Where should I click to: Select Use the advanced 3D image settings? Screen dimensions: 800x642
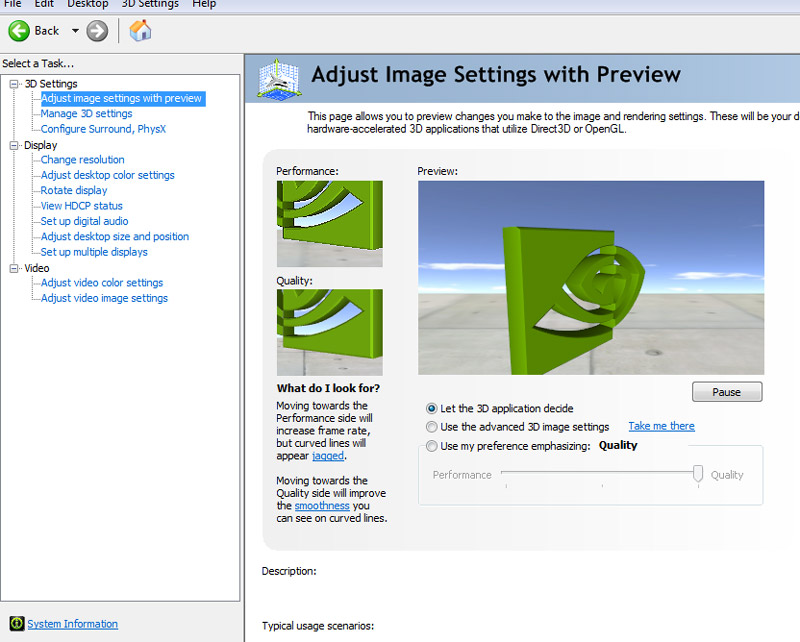tap(432, 427)
